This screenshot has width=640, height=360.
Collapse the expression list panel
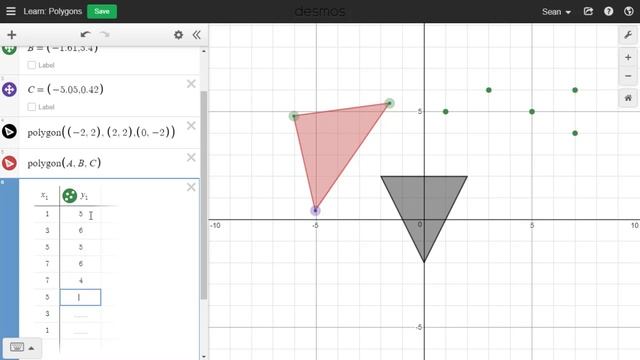pyautogui.click(x=196, y=35)
